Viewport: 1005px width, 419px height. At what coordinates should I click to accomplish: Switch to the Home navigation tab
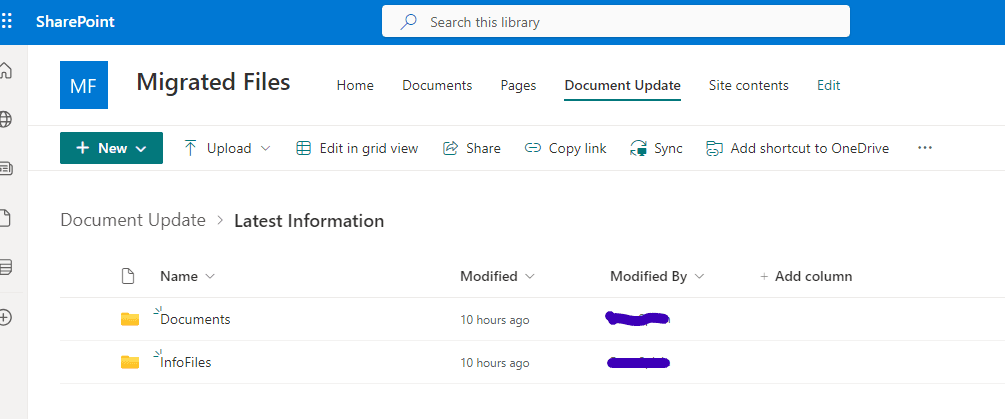[x=355, y=85]
